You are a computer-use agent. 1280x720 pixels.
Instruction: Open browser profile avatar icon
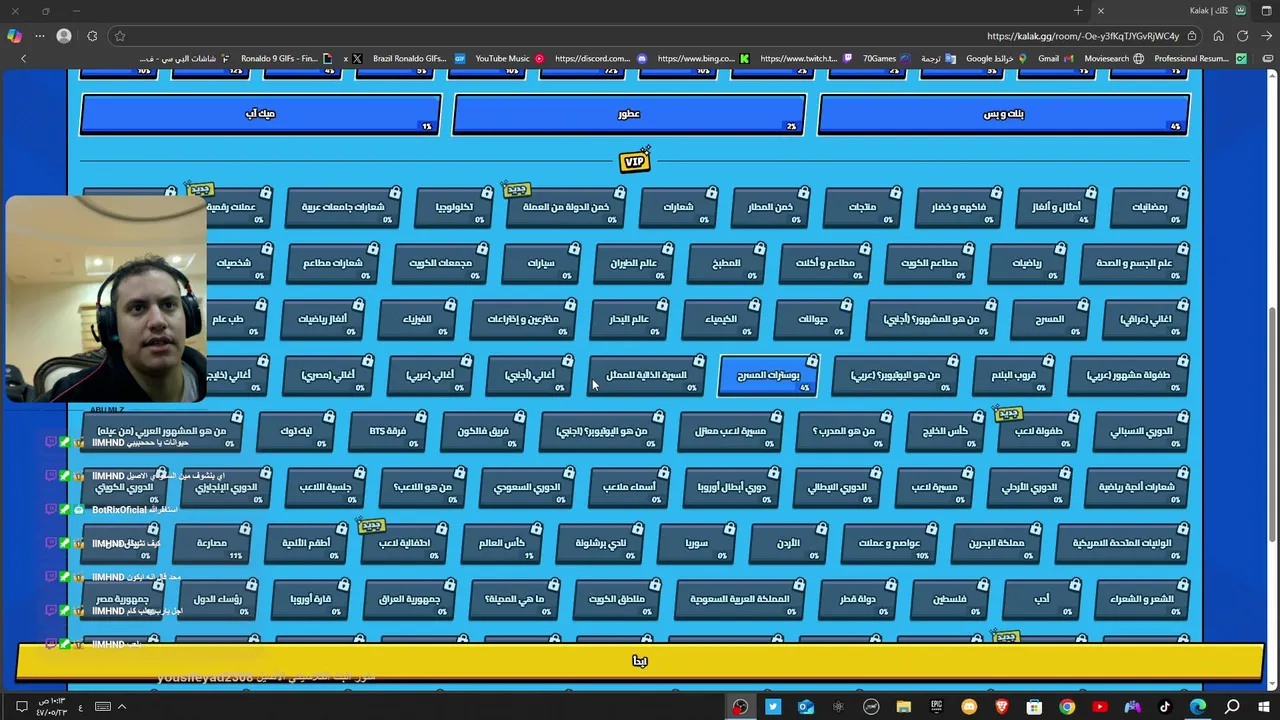pos(64,36)
